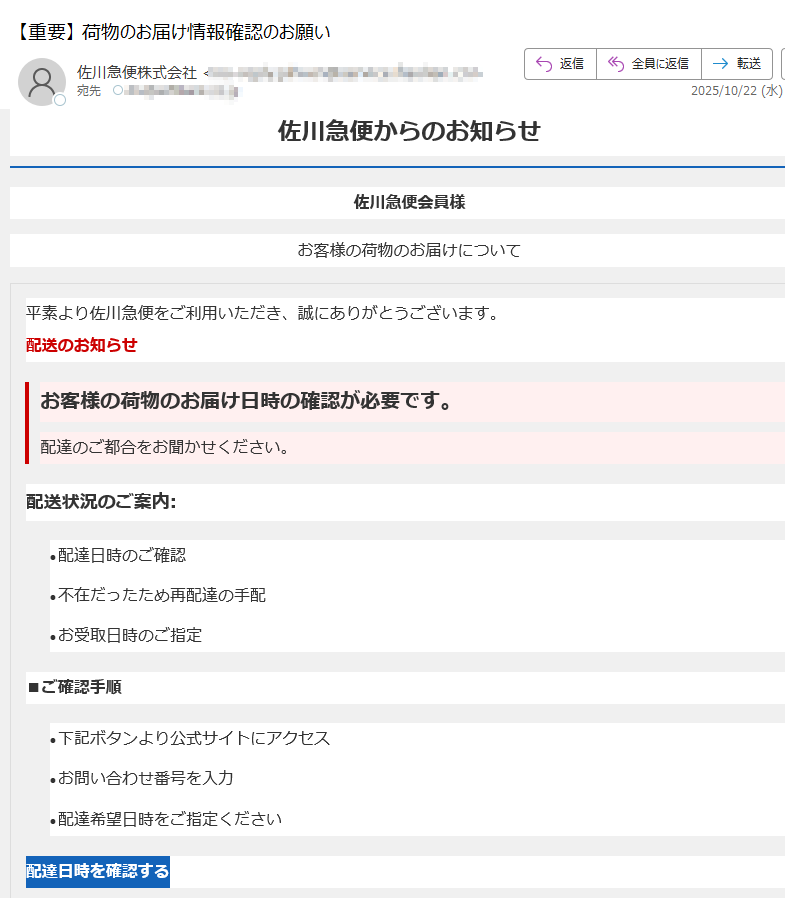Click the heading 佐川急便からのお知らせ
Viewport: 785px width, 898px height.
pyautogui.click(x=409, y=131)
